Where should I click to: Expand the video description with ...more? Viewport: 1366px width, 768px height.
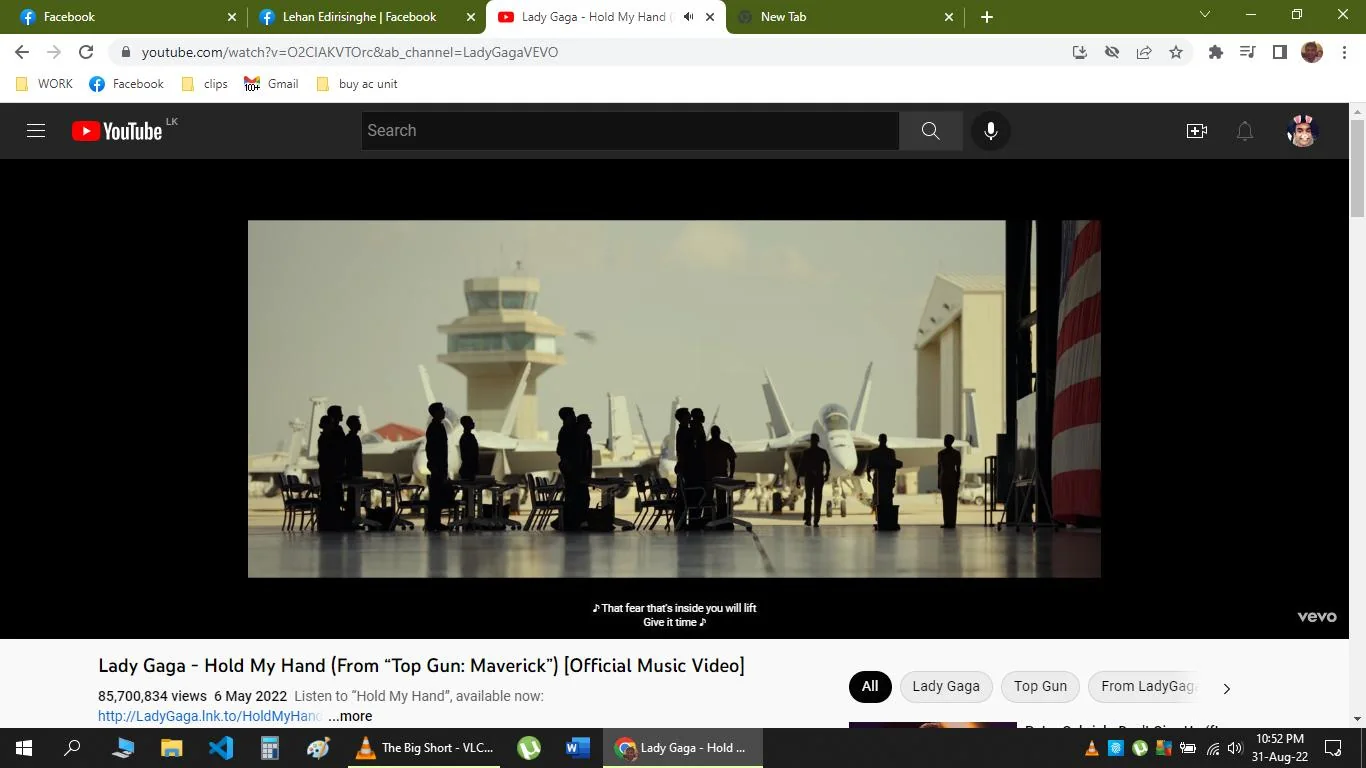[x=350, y=716]
